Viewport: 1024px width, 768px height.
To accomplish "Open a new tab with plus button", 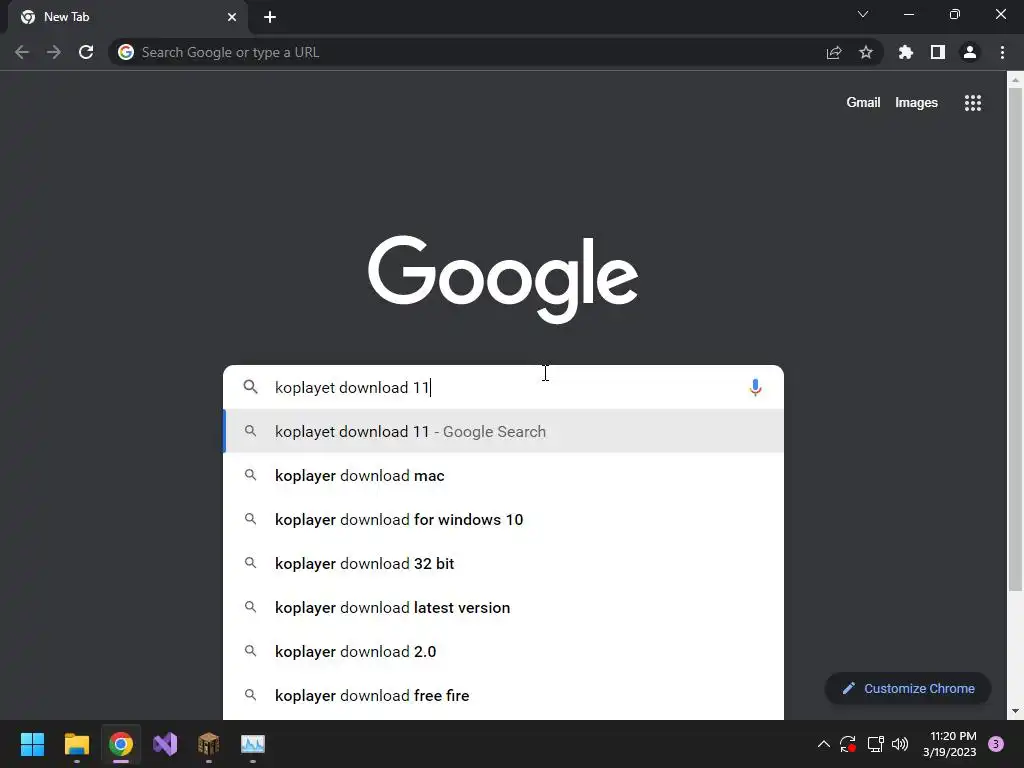I will point(270,17).
